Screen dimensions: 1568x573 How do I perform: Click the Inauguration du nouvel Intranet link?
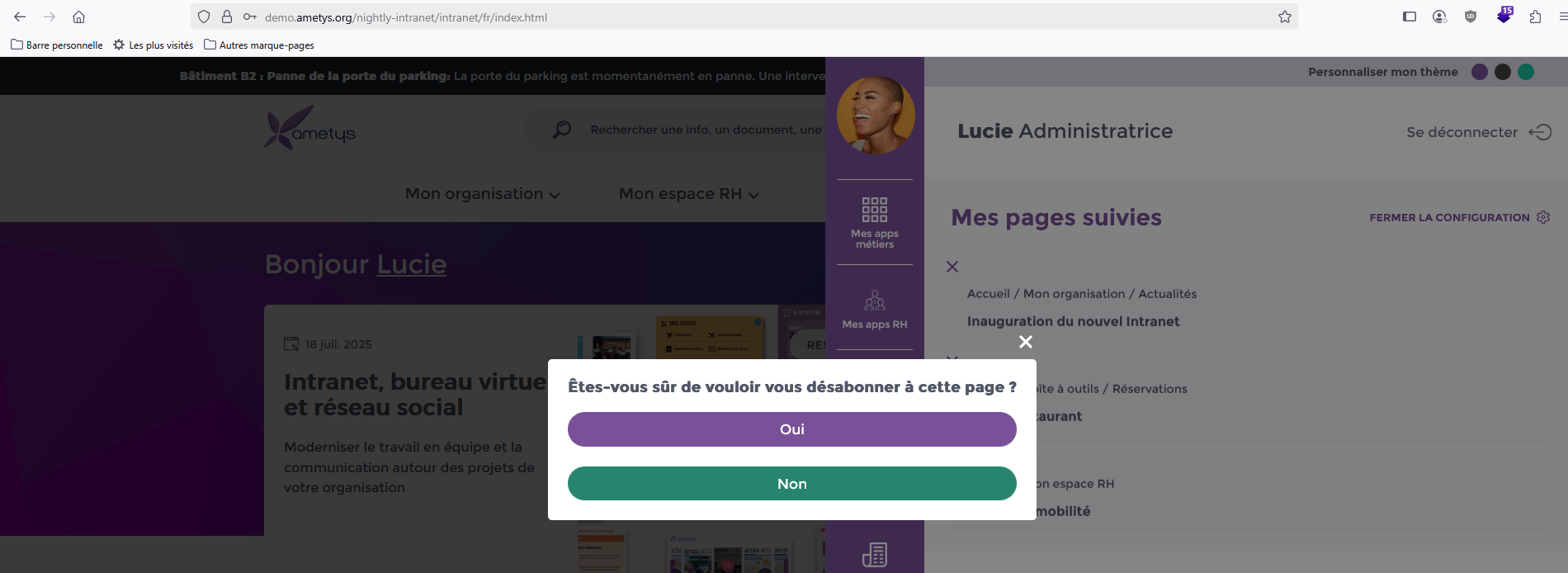(1073, 321)
